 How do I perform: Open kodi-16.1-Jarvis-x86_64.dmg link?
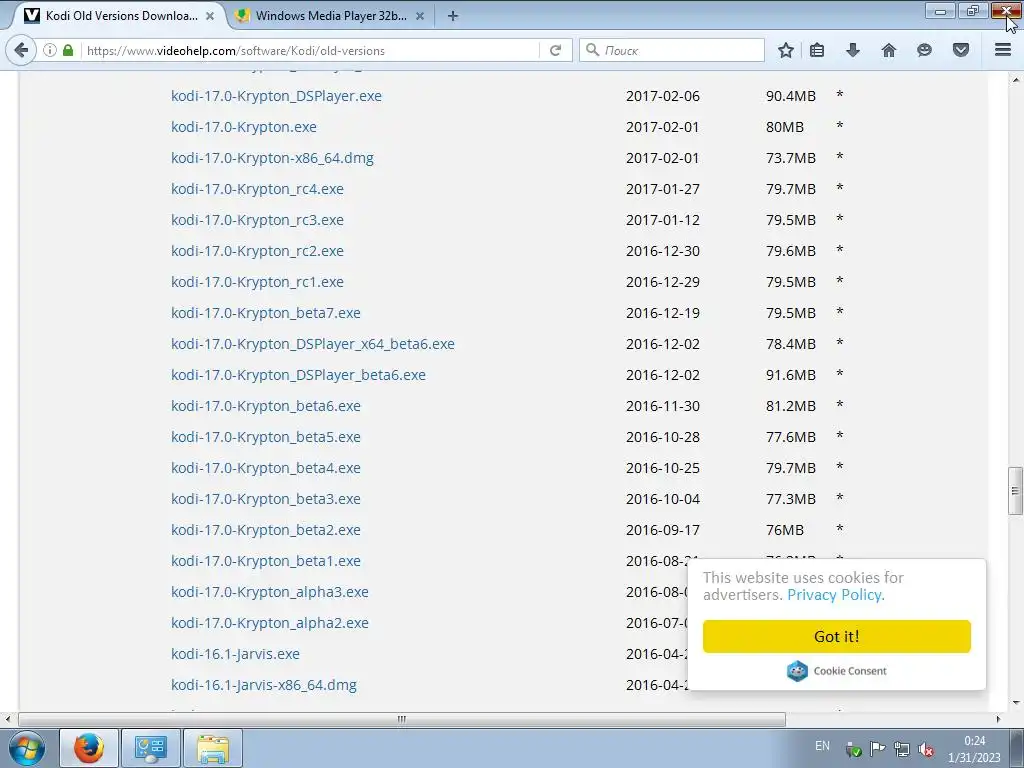[x=264, y=685]
